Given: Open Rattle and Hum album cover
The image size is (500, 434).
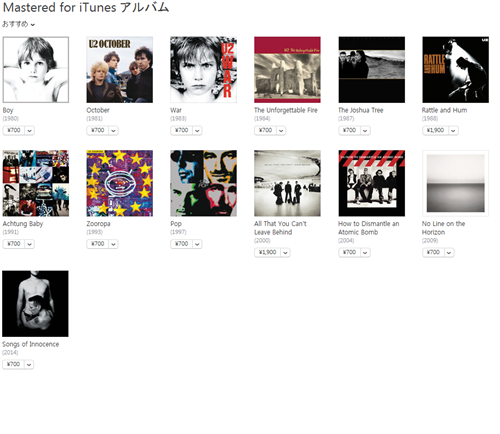Looking at the screenshot, I should pyautogui.click(x=456, y=70).
